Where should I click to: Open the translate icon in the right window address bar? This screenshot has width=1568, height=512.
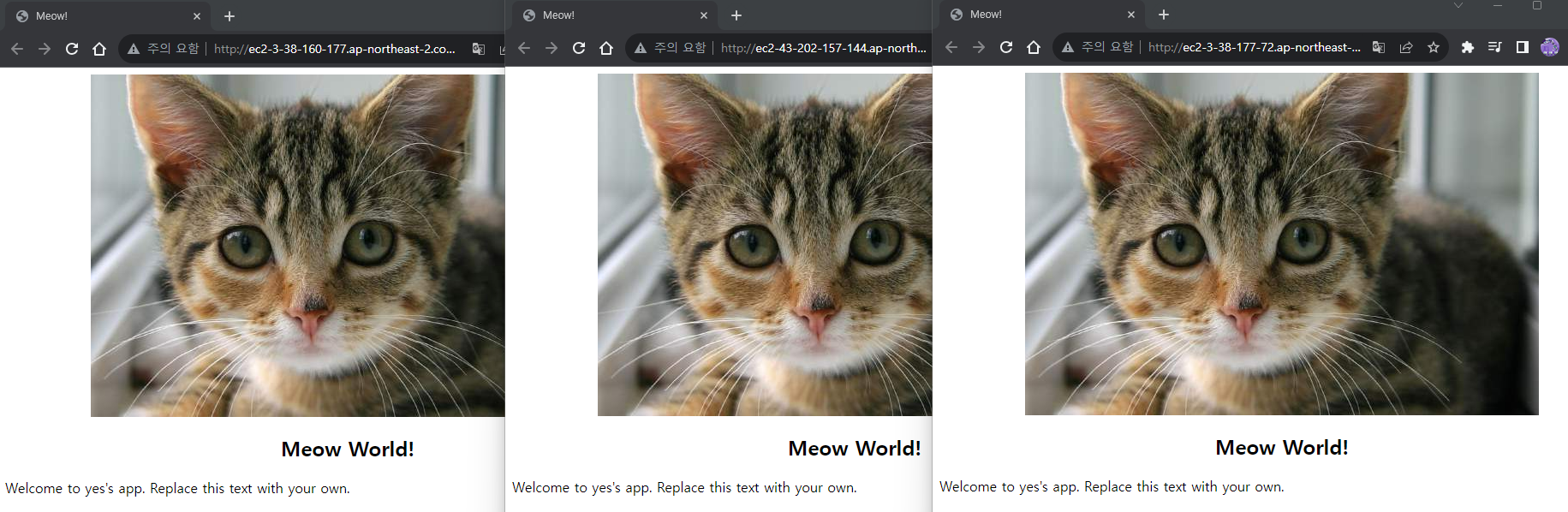pos(1379,47)
